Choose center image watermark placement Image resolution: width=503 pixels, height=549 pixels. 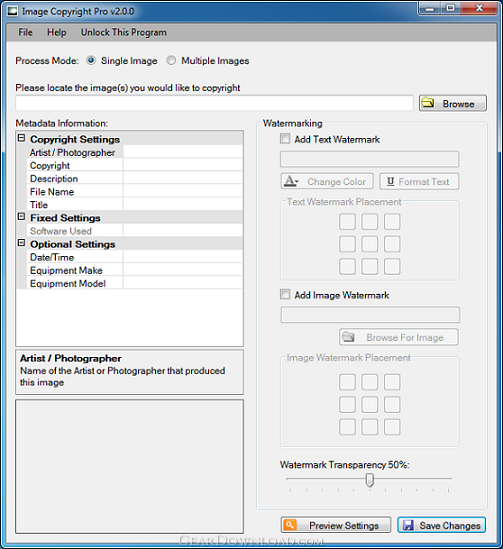[x=370, y=404]
